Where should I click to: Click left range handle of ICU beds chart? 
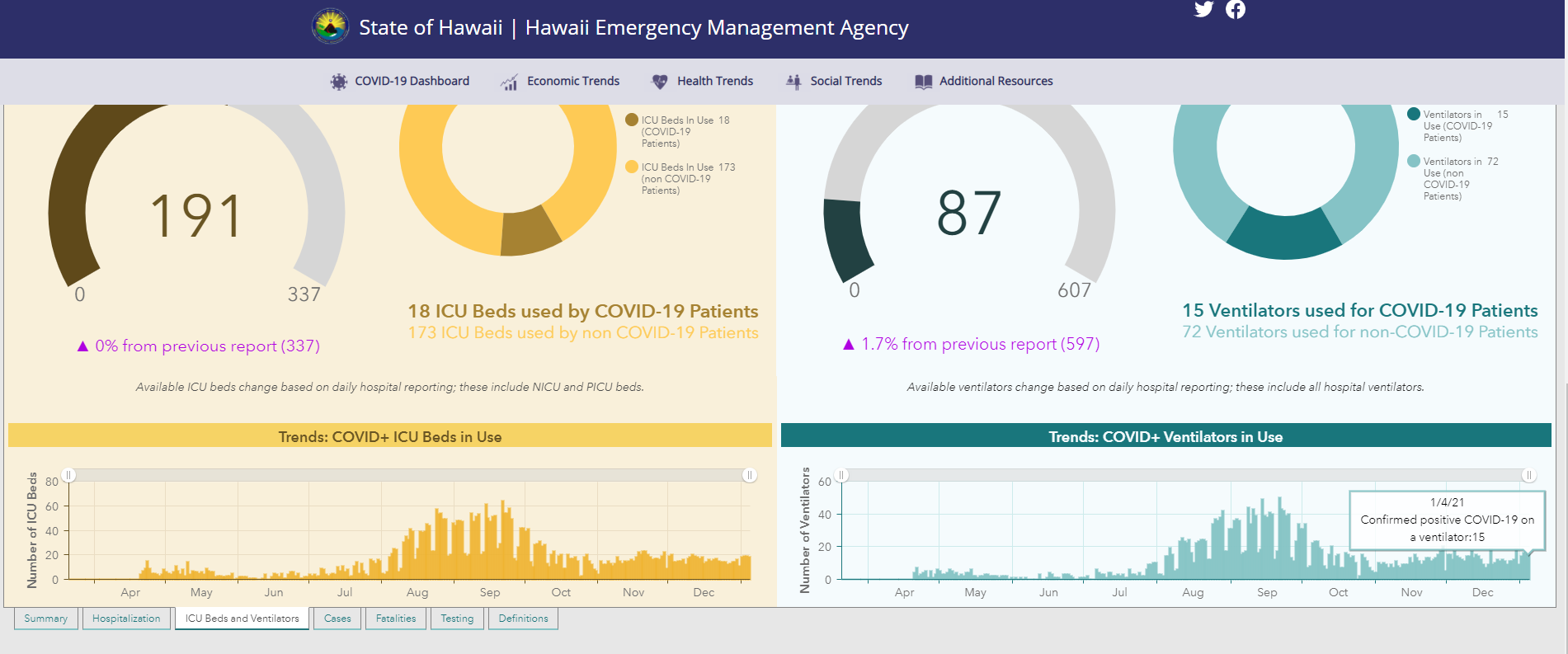pyautogui.click(x=69, y=475)
